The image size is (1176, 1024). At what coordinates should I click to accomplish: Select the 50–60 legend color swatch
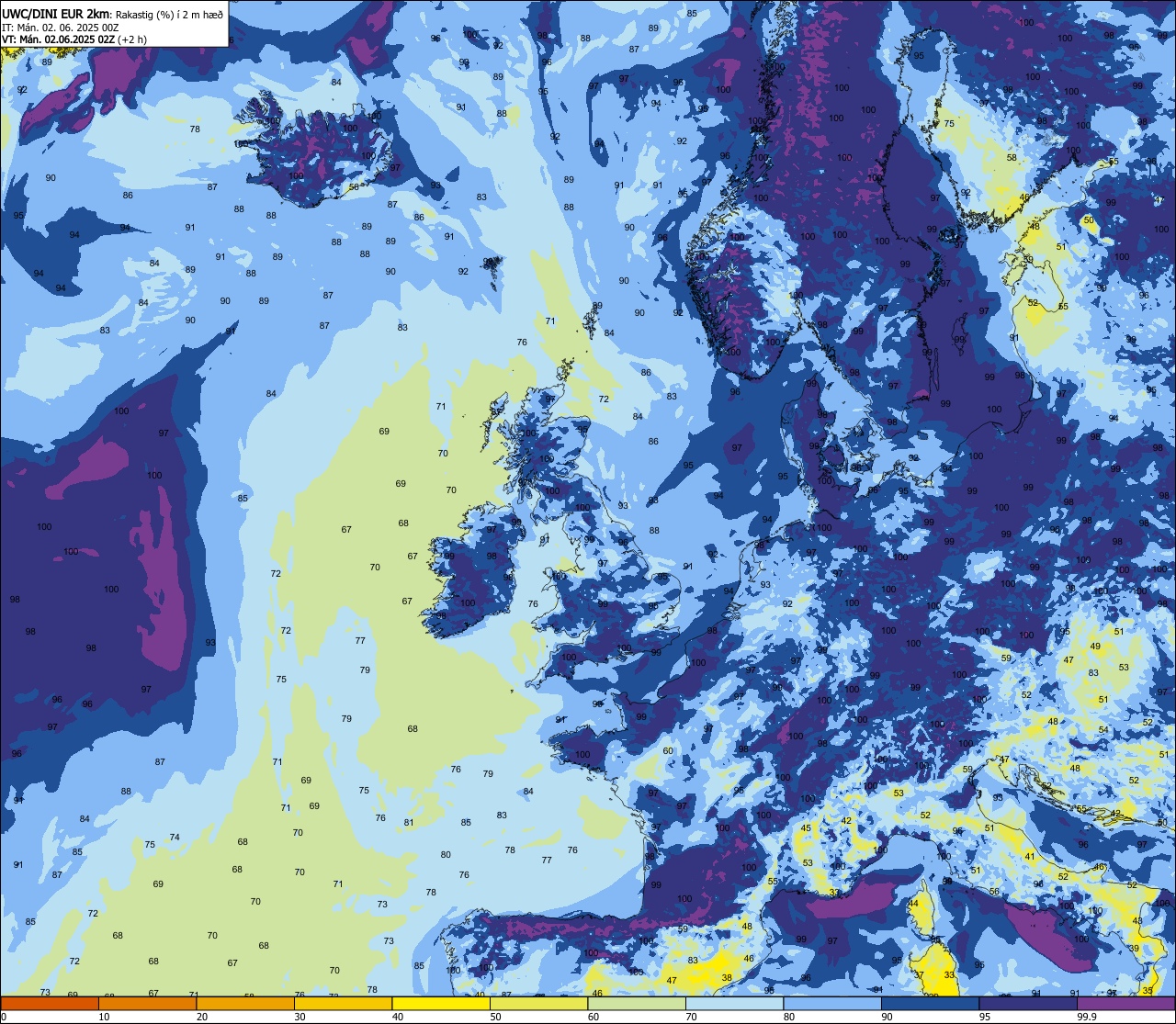click(538, 1003)
